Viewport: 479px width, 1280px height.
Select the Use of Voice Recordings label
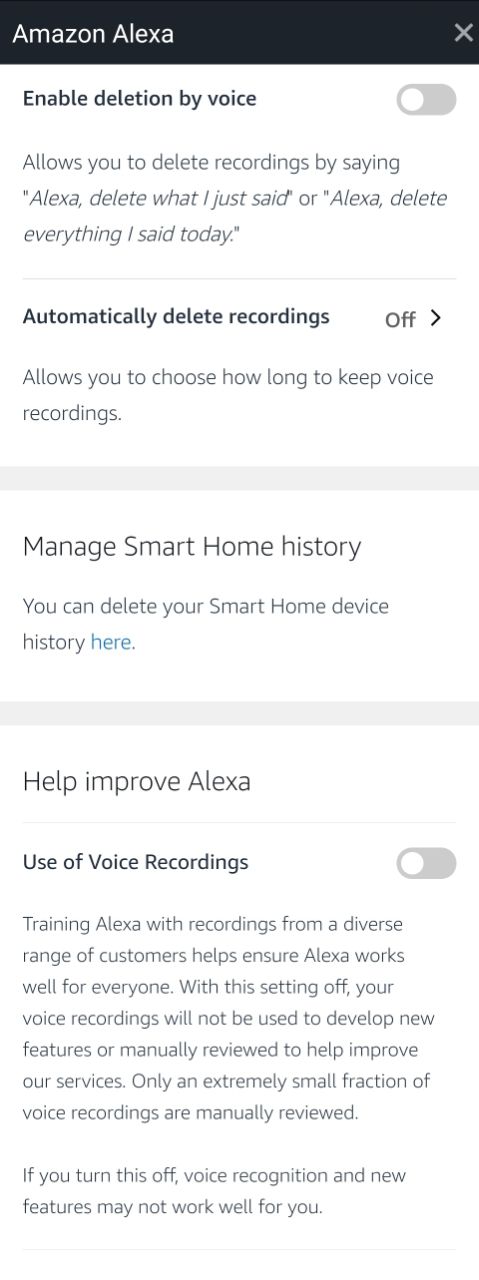pos(135,862)
